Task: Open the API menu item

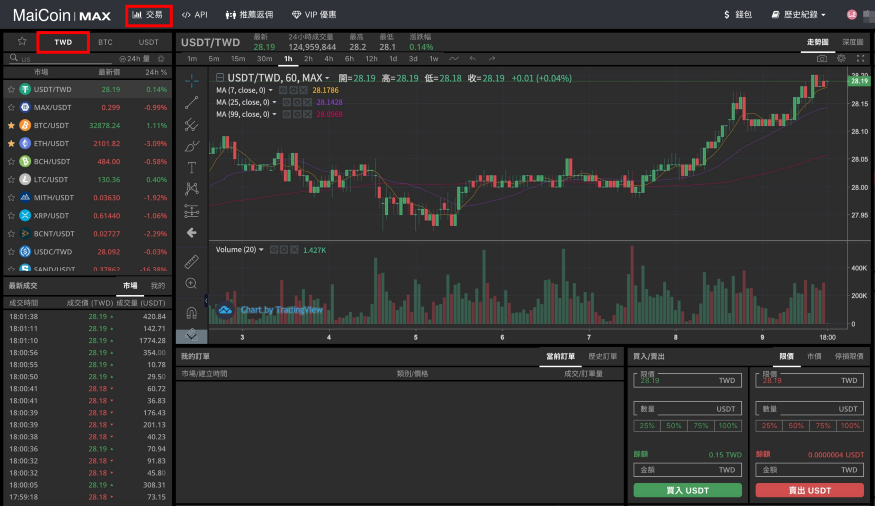Action: click(x=195, y=15)
